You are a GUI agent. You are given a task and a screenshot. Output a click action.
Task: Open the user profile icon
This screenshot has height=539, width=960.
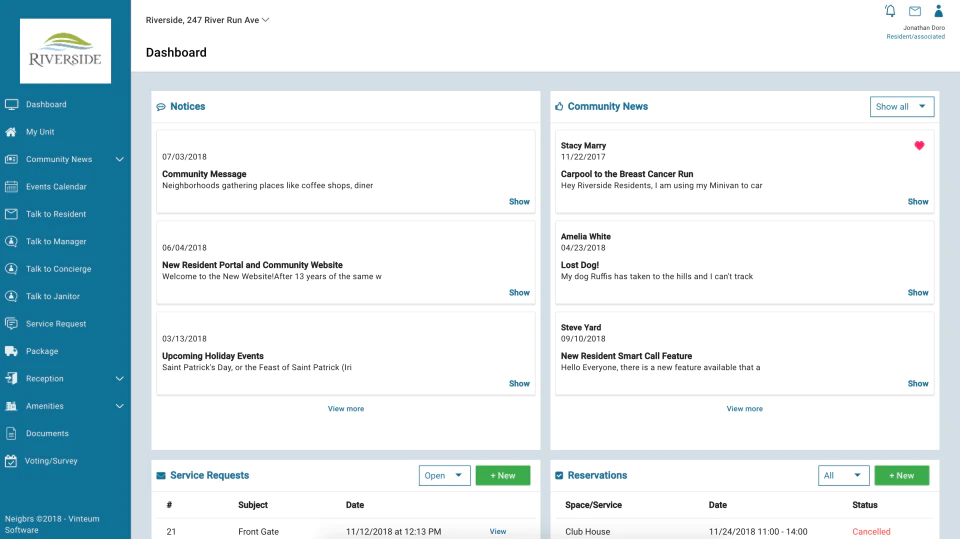[x=939, y=10]
